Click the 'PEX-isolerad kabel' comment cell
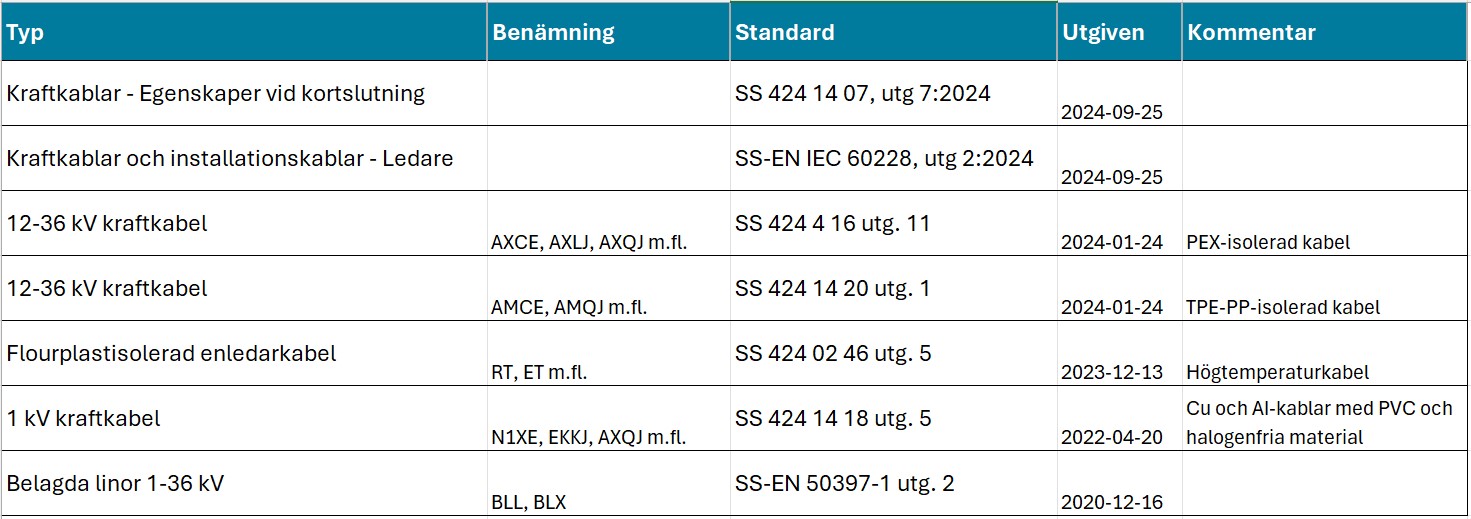1471x519 pixels. 1326,224
